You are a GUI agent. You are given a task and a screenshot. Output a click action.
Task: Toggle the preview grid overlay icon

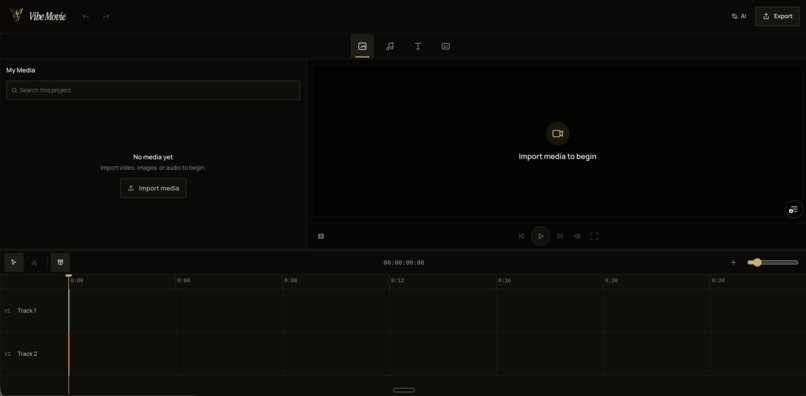(321, 236)
